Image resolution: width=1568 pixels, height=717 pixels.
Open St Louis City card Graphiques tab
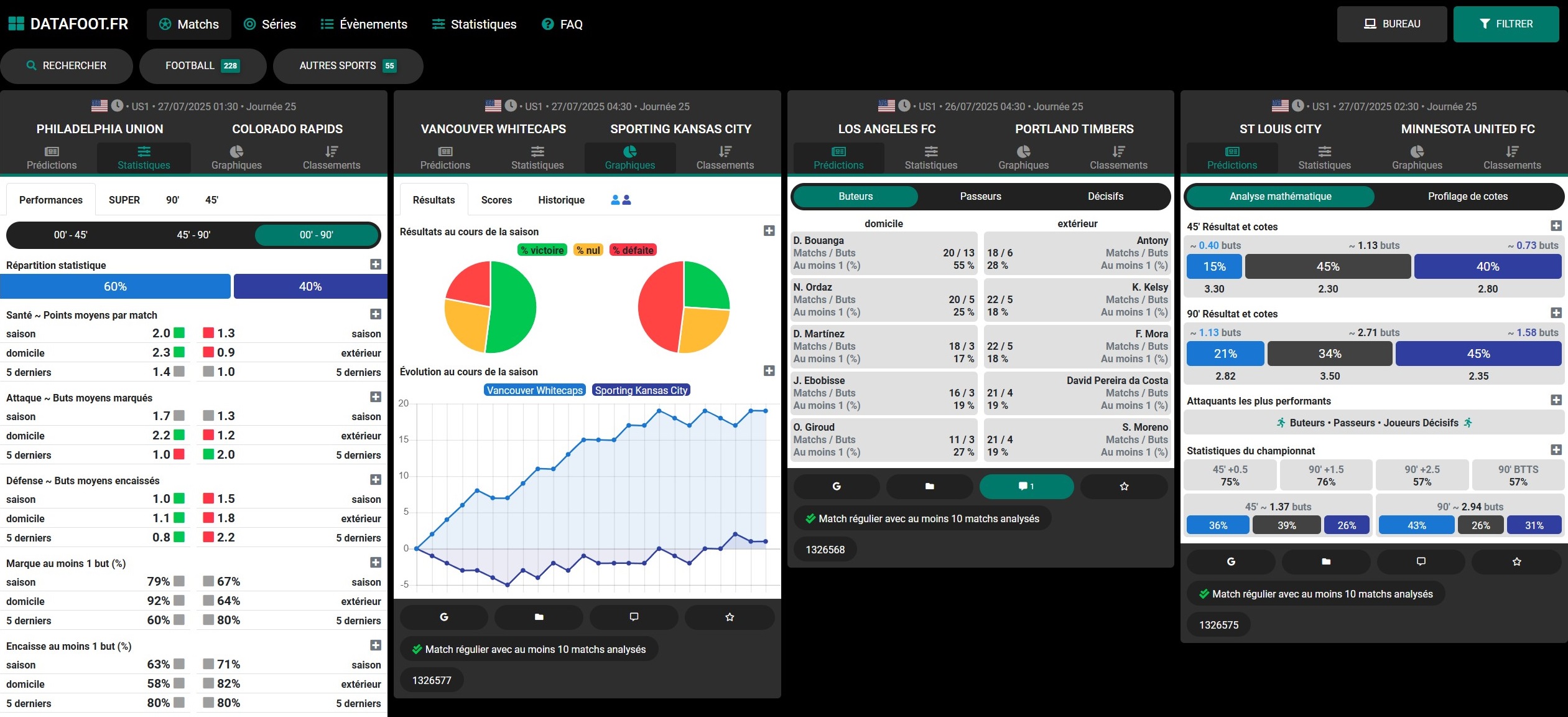point(1417,157)
